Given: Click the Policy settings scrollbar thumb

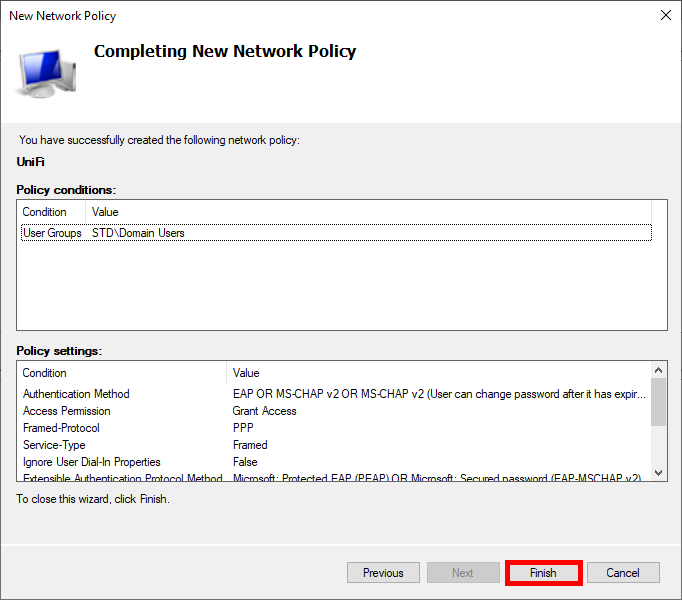Looking at the screenshot, I should (658, 402).
